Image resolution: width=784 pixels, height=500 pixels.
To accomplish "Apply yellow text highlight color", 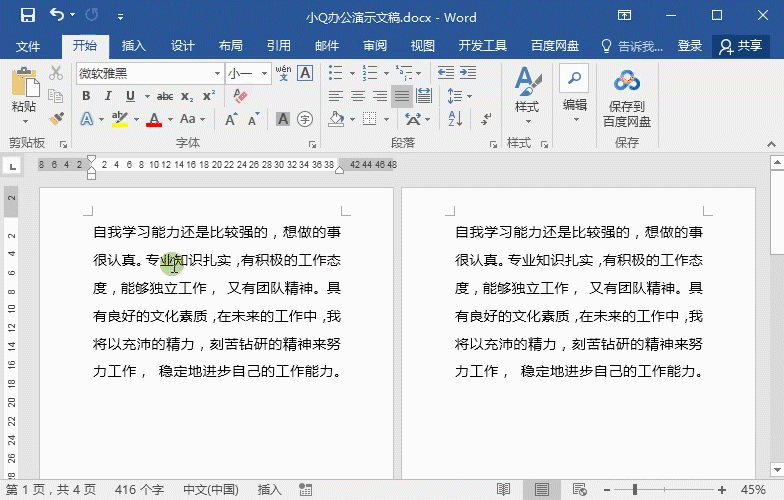I will pos(120,119).
